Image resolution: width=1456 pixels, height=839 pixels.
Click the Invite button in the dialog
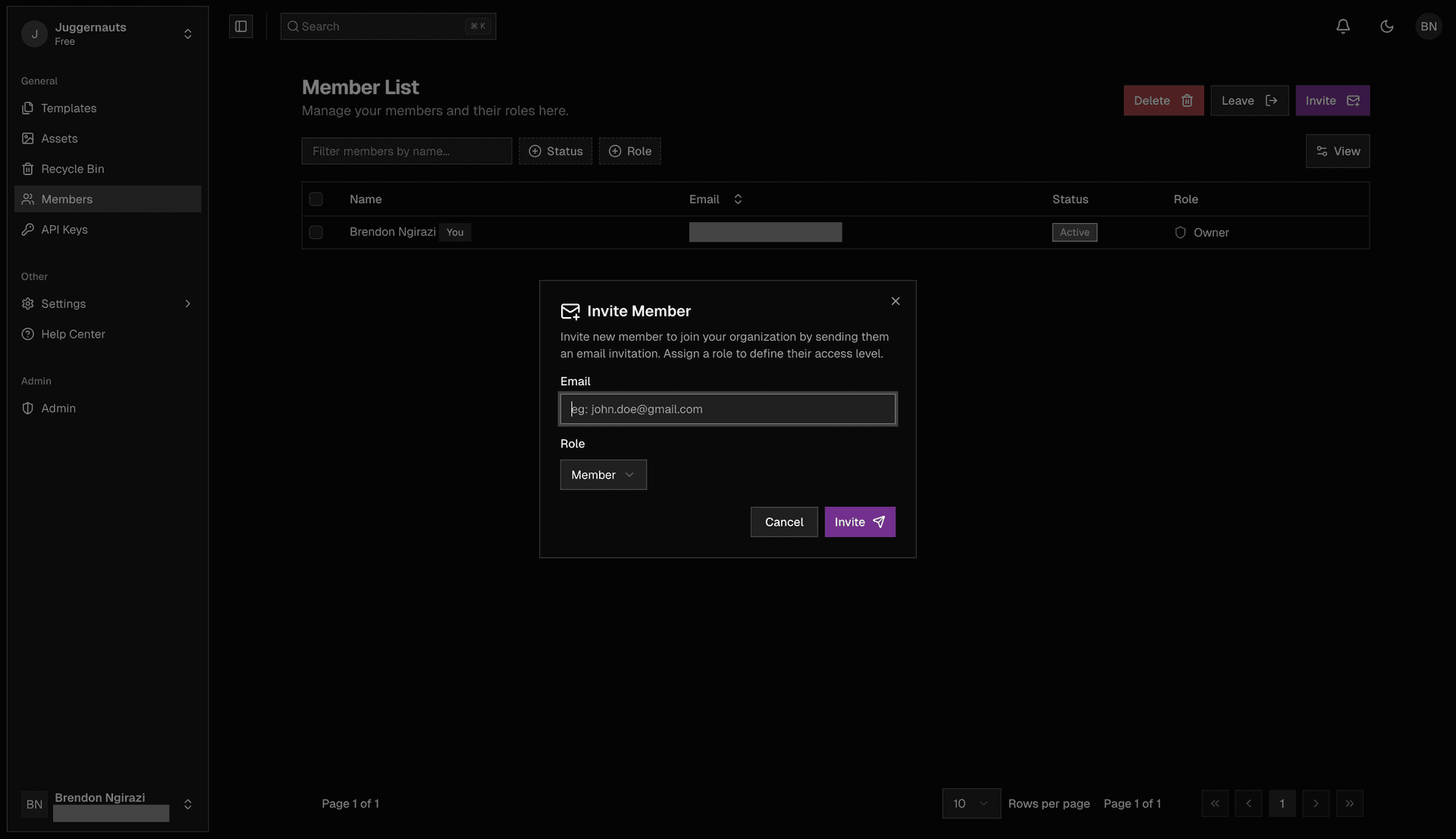pos(859,522)
